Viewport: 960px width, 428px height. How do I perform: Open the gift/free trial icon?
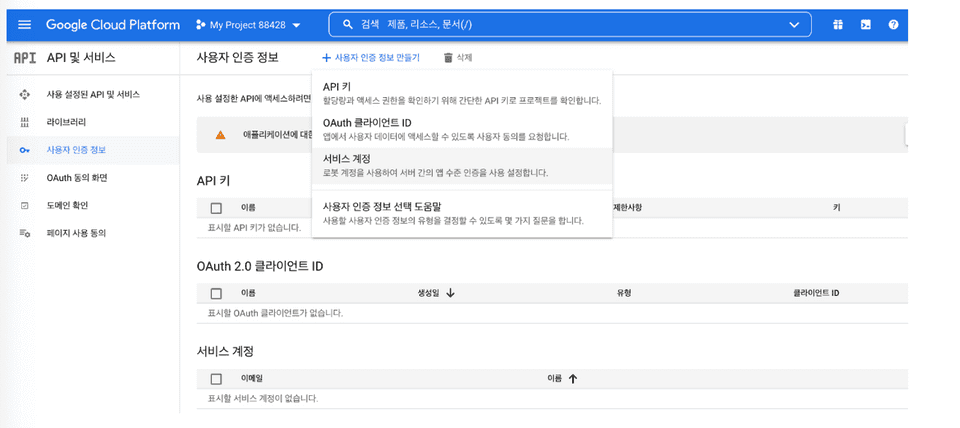[x=838, y=25]
